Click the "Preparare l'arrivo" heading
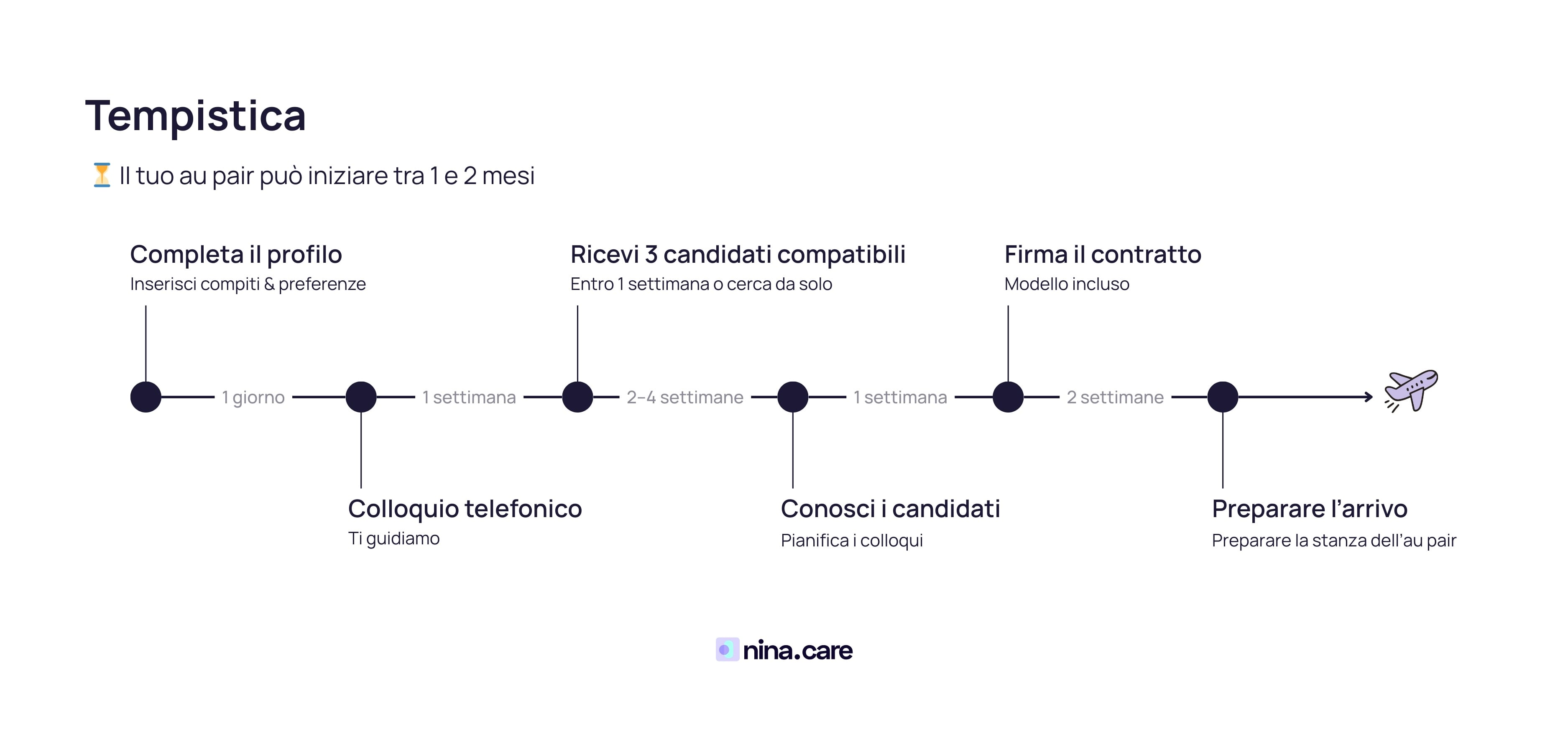Viewport: 1568px width, 746px height. click(1309, 509)
